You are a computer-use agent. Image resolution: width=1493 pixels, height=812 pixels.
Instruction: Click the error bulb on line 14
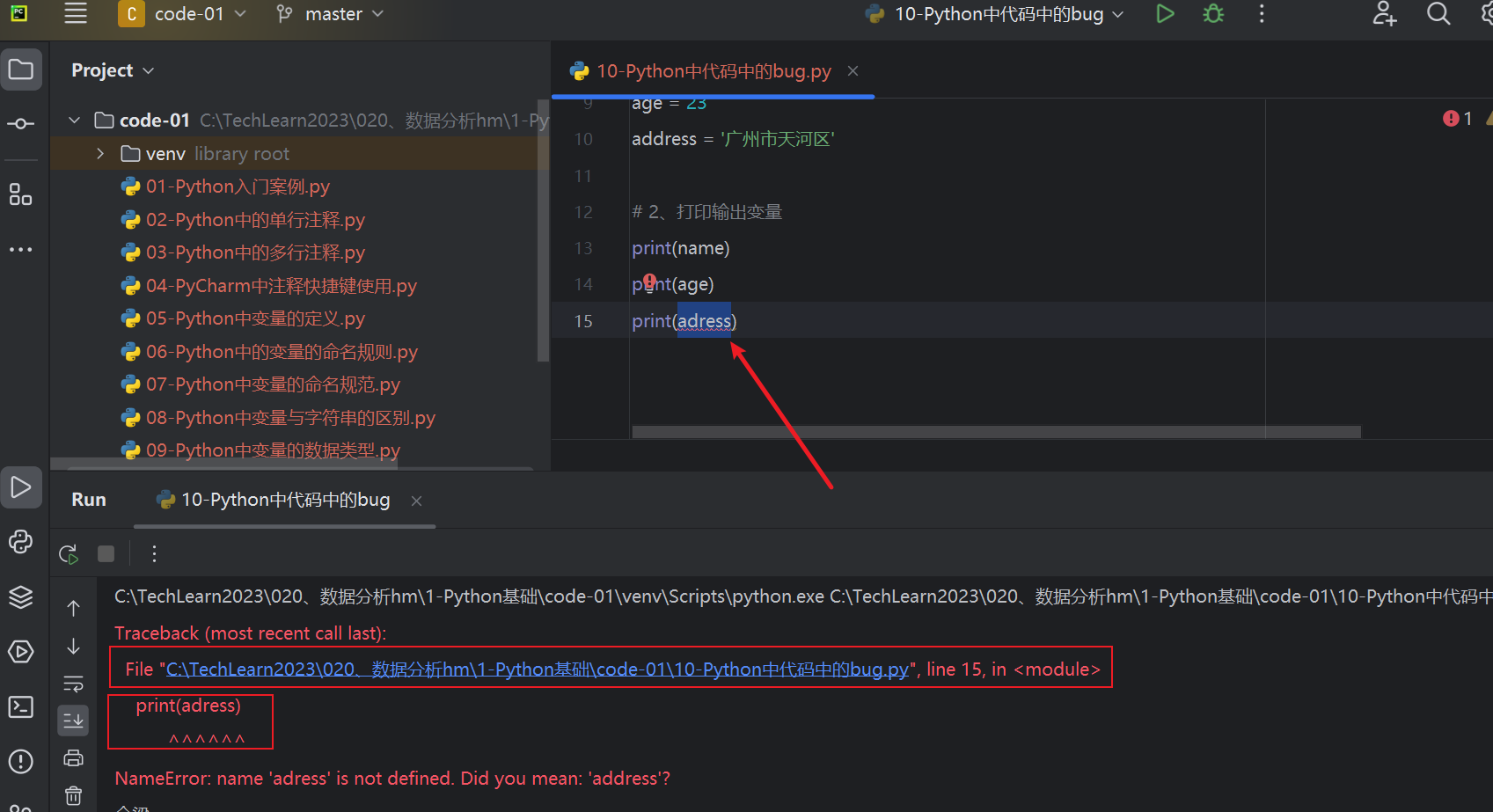(650, 282)
